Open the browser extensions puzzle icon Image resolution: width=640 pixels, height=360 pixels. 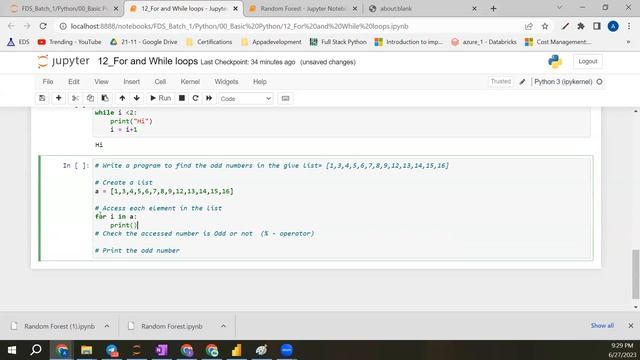[581, 26]
